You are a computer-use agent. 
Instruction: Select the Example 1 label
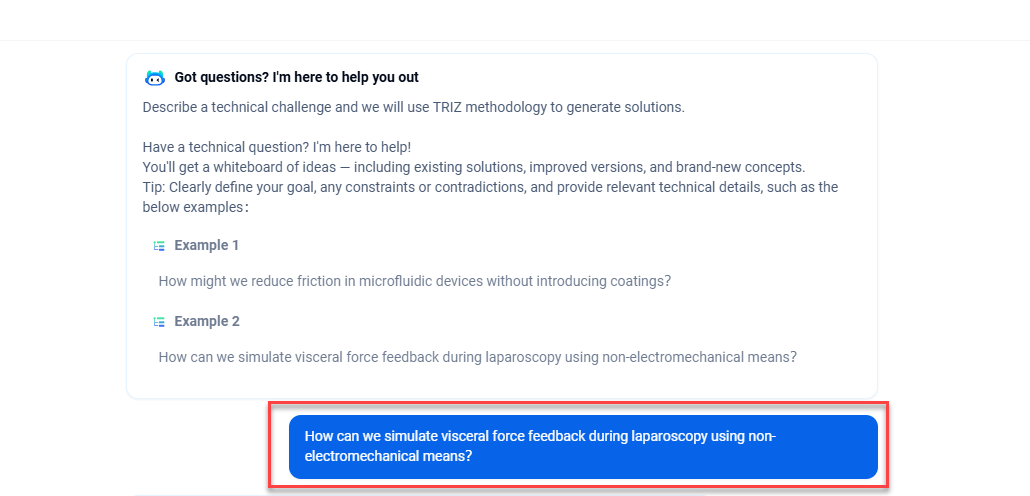pyautogui.click(x=207, y=245)
